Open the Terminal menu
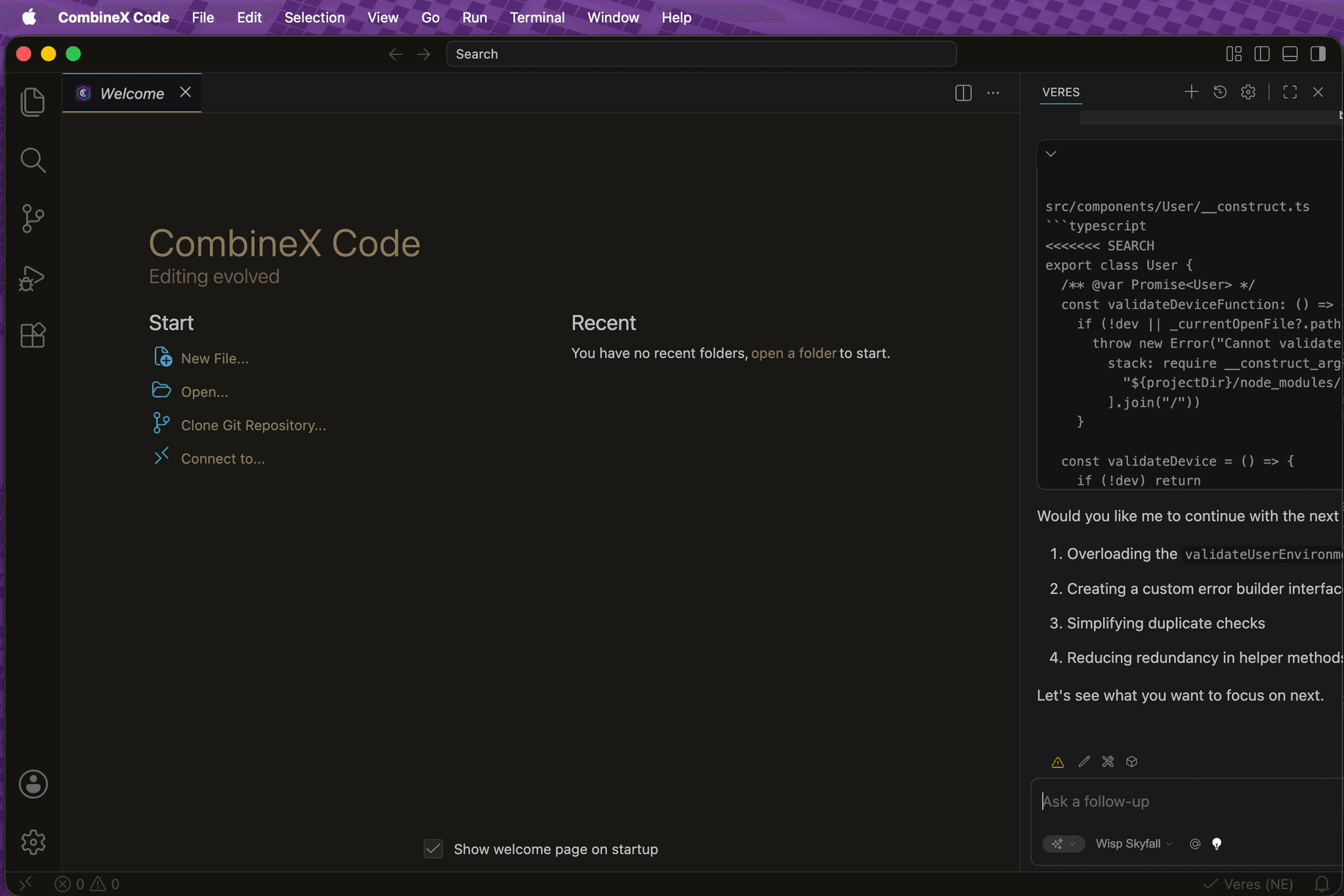Viewport: 1344px width, 896px height. [x=537, y=18]
